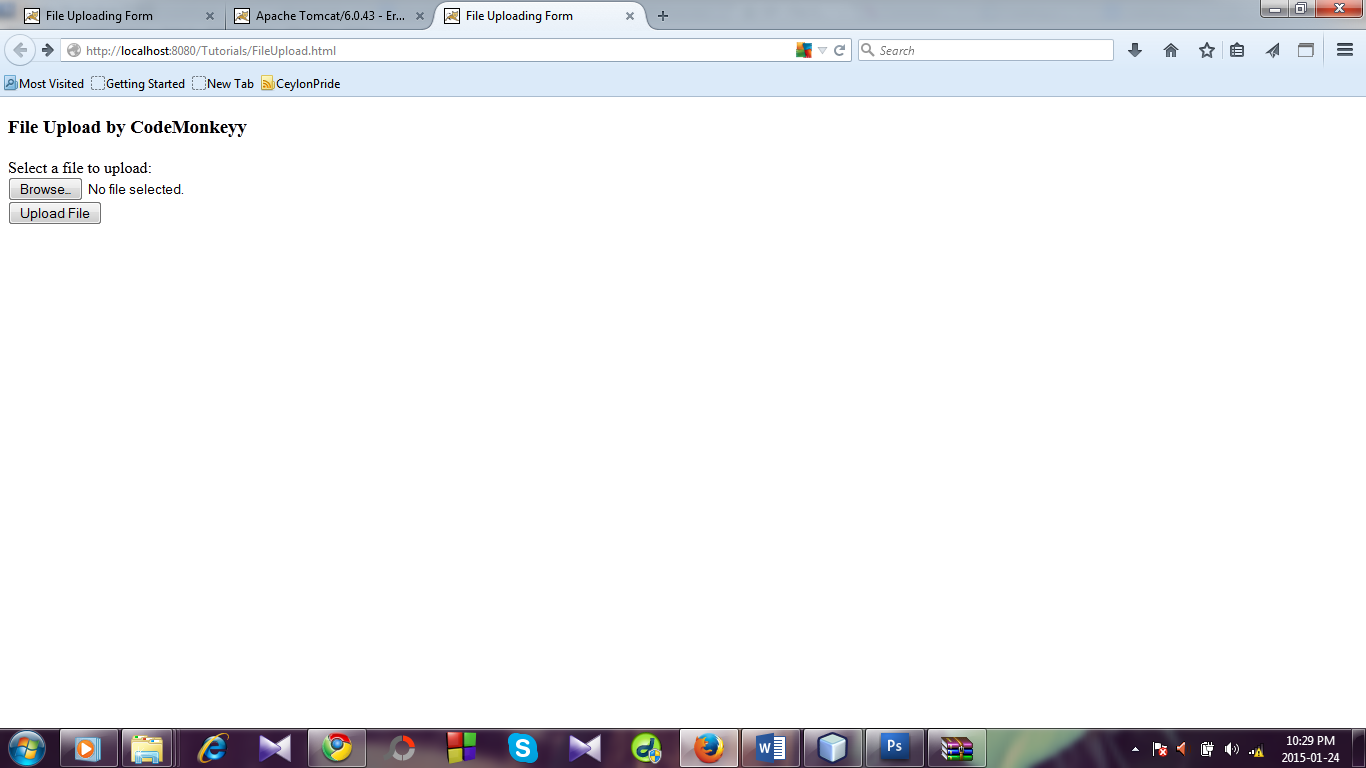Image resolution: width=1366 pixels, height=768 pixels.
Task: Open the volume control in system tray
Action: (1232, 747)
